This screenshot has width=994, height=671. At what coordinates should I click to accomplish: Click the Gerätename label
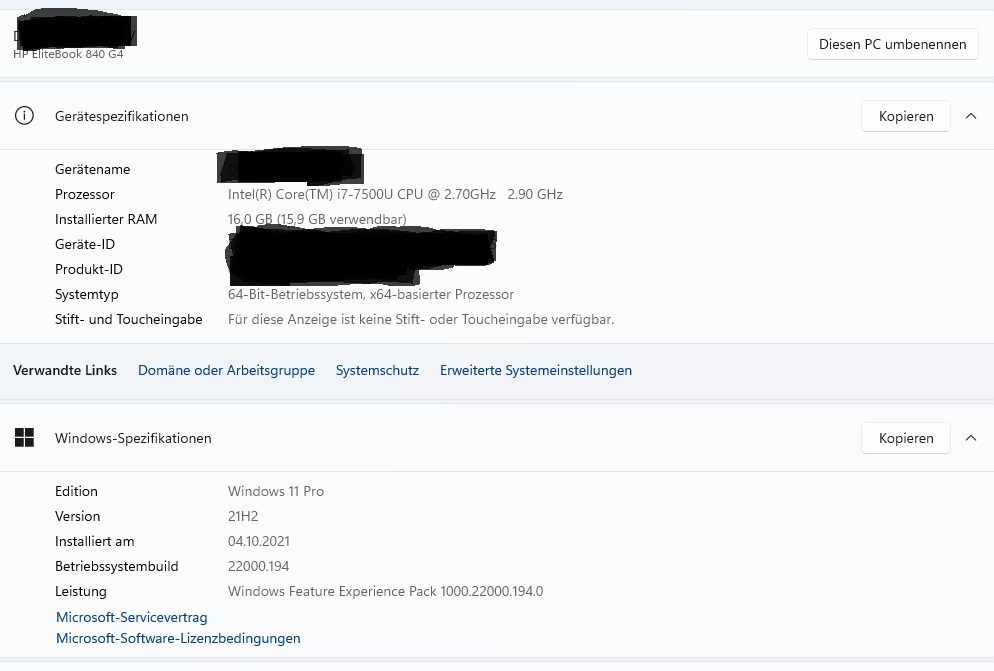pyautogui.click(x=93, y=169)
